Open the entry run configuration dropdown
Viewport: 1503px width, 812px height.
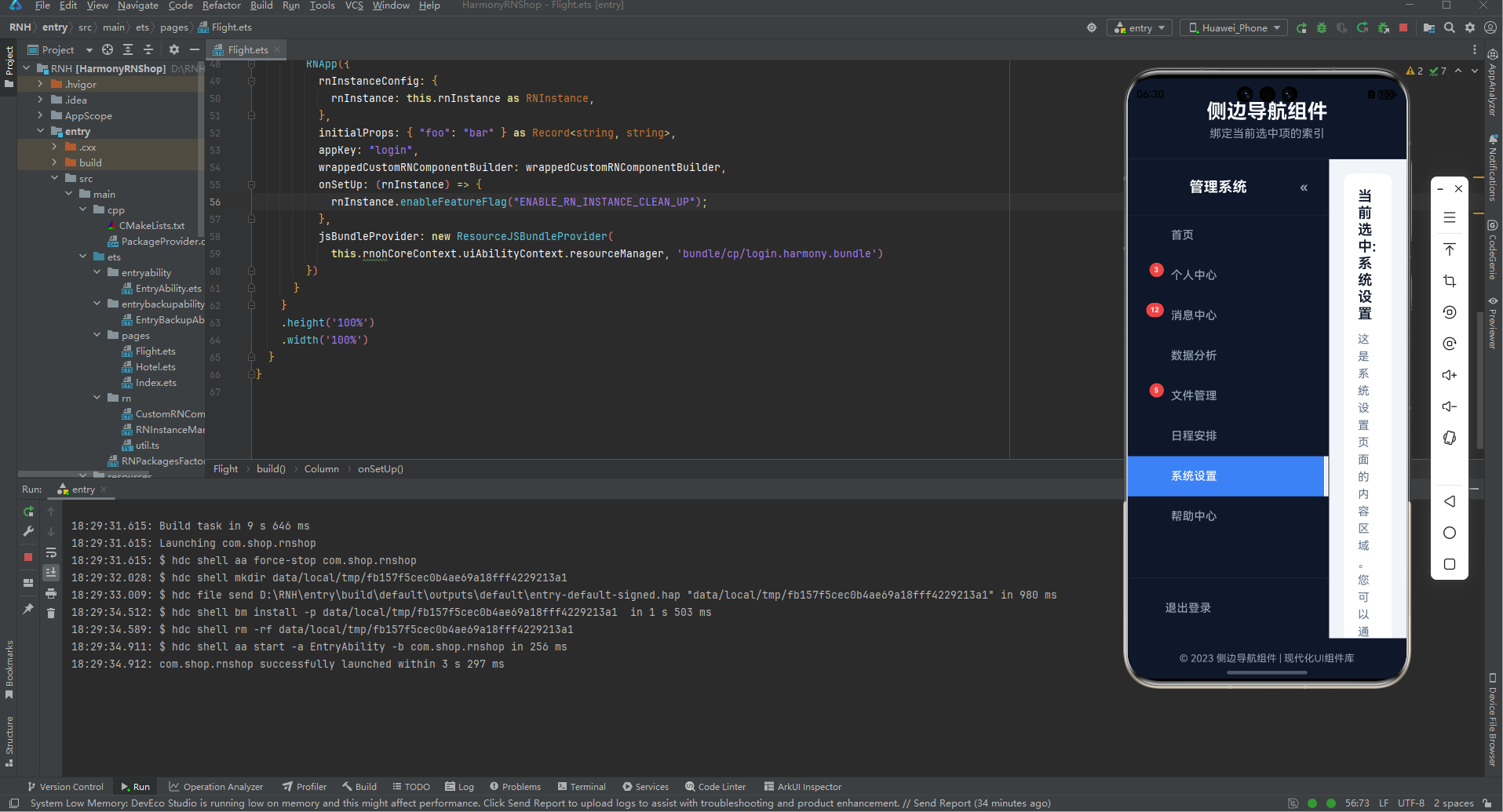click(x=1140, y=27)
